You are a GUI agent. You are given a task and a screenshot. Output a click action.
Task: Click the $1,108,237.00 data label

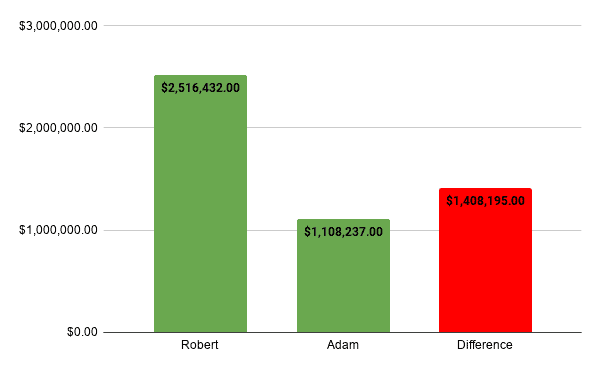tap(343, 232)
